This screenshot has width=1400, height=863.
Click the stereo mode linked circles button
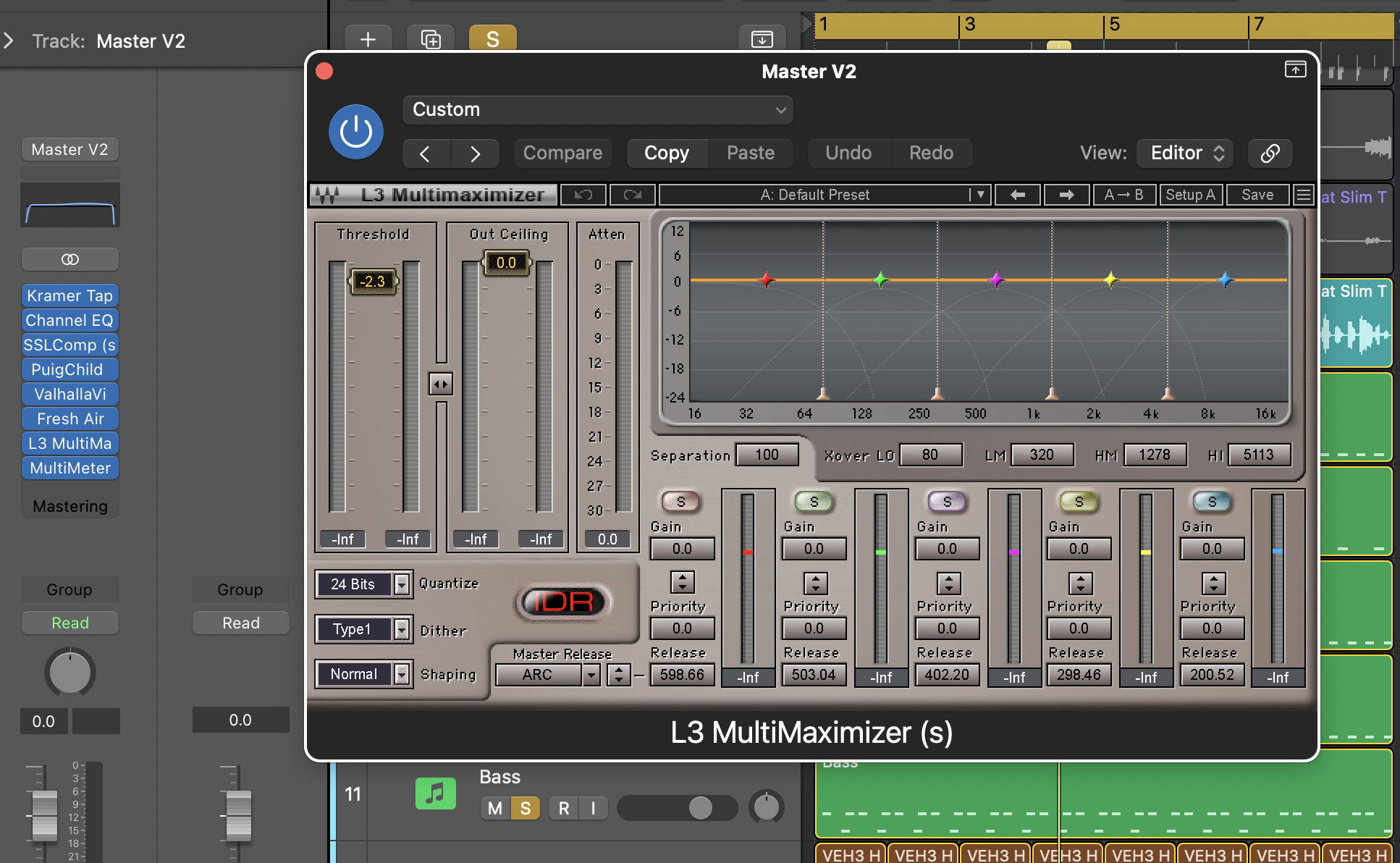69,259
